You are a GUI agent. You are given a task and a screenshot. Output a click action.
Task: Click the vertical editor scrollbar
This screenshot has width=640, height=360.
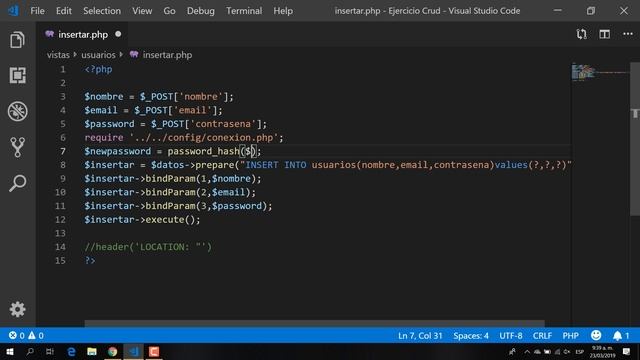point(635,139)
